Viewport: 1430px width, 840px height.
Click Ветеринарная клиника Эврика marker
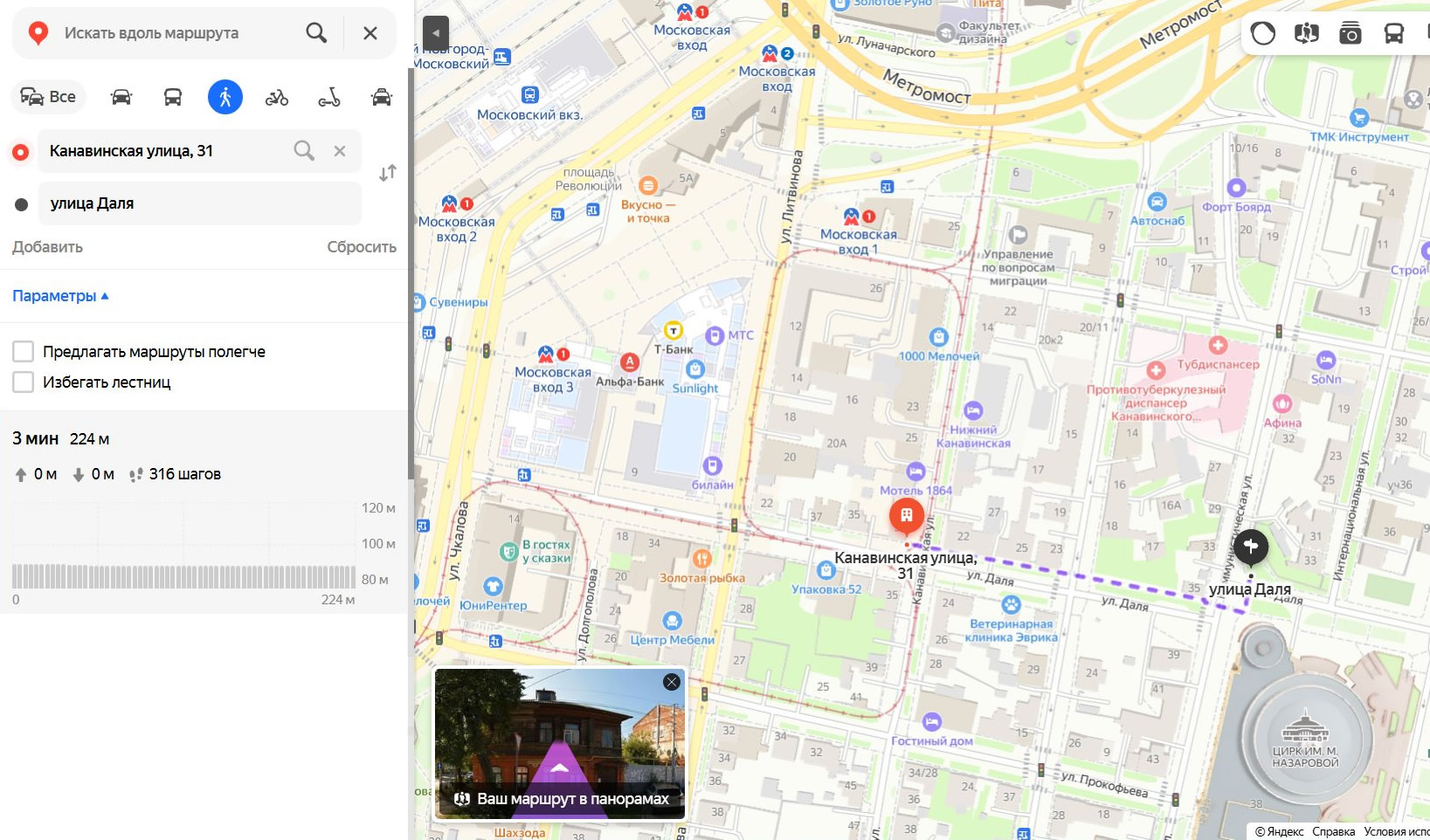tap(1011, 604)
